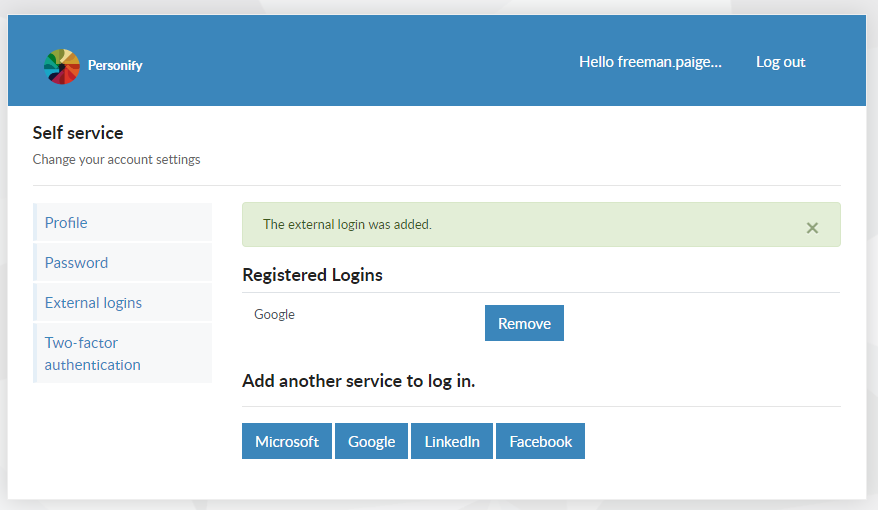This screenshot has width=878, height=510.
Task: Click the Personify brand name text
Action: [x=115, y=65]
